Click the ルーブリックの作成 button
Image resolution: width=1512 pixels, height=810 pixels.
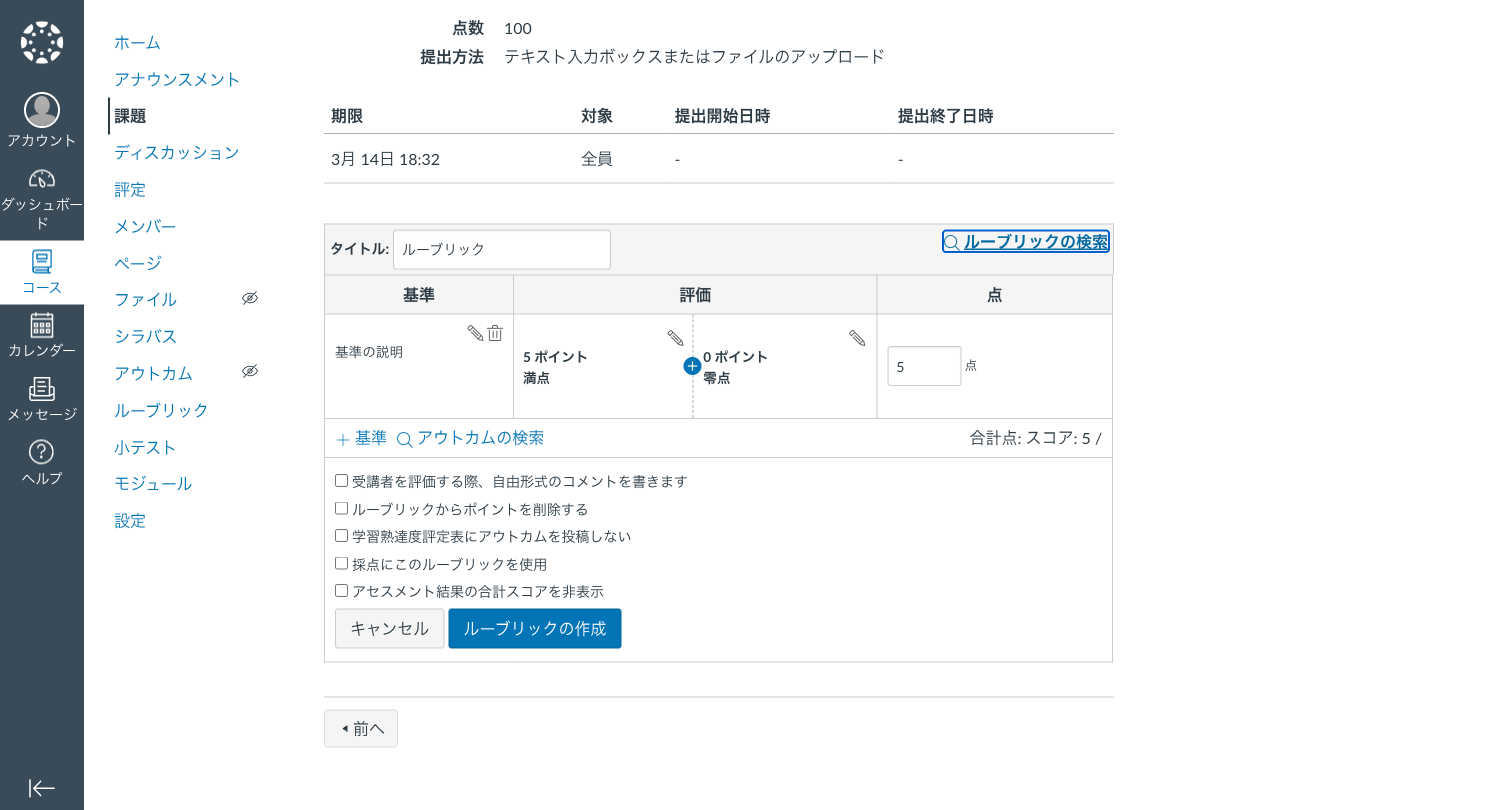[535, 628]
